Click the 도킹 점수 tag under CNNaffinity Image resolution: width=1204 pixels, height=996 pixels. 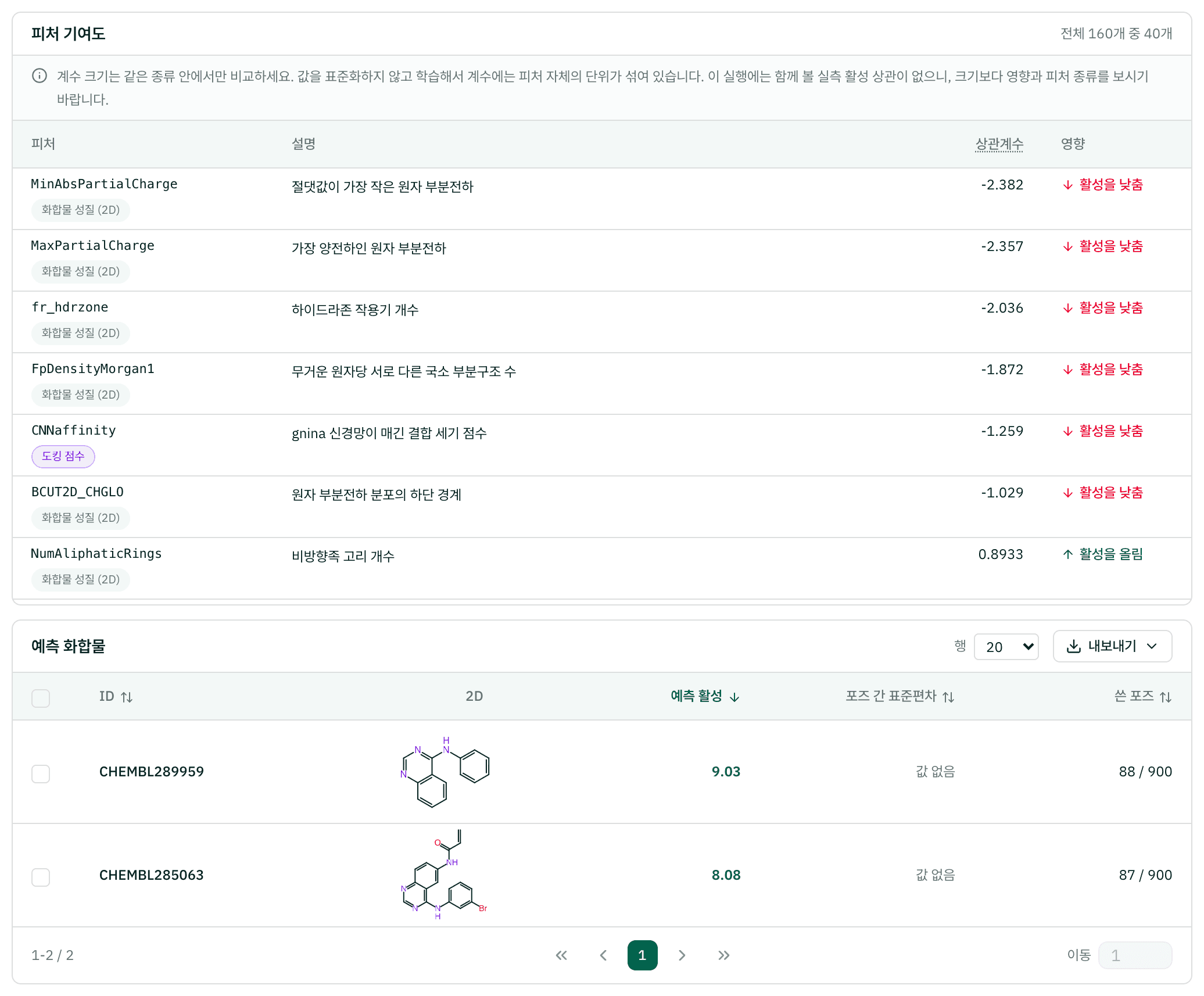(x=63, y=456)
